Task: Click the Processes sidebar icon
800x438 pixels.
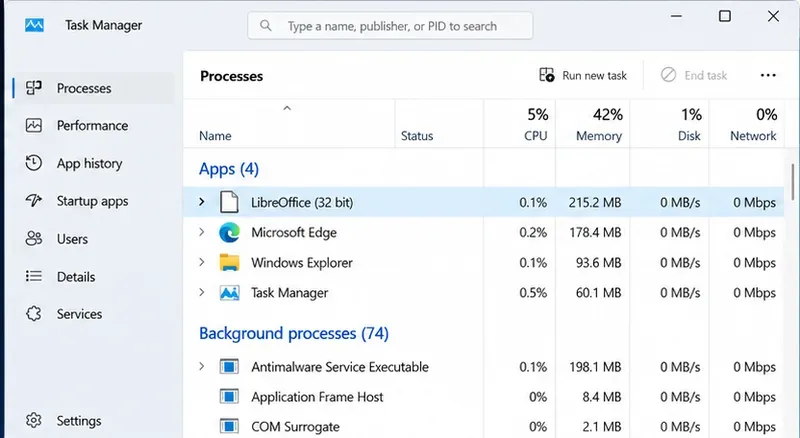Action: coord(34,88)
